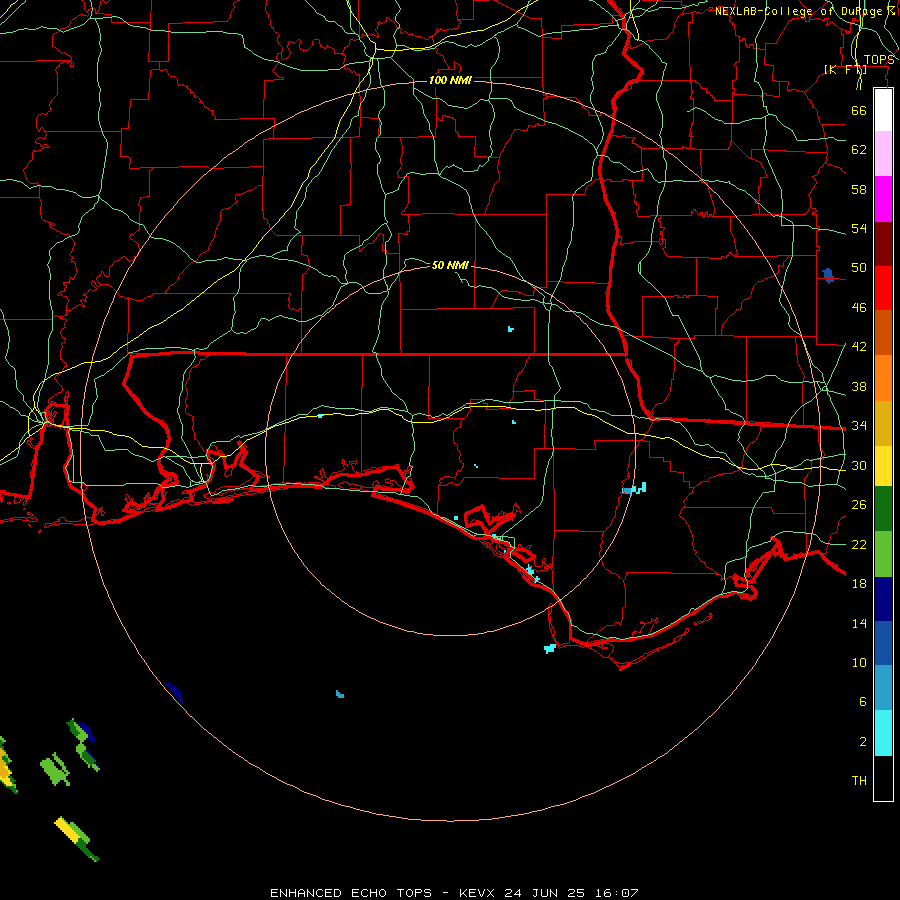The image size is (900, 900).
Task: Click the 54 value on the scale
Action: pyautogui.click(x=859, y=228)
